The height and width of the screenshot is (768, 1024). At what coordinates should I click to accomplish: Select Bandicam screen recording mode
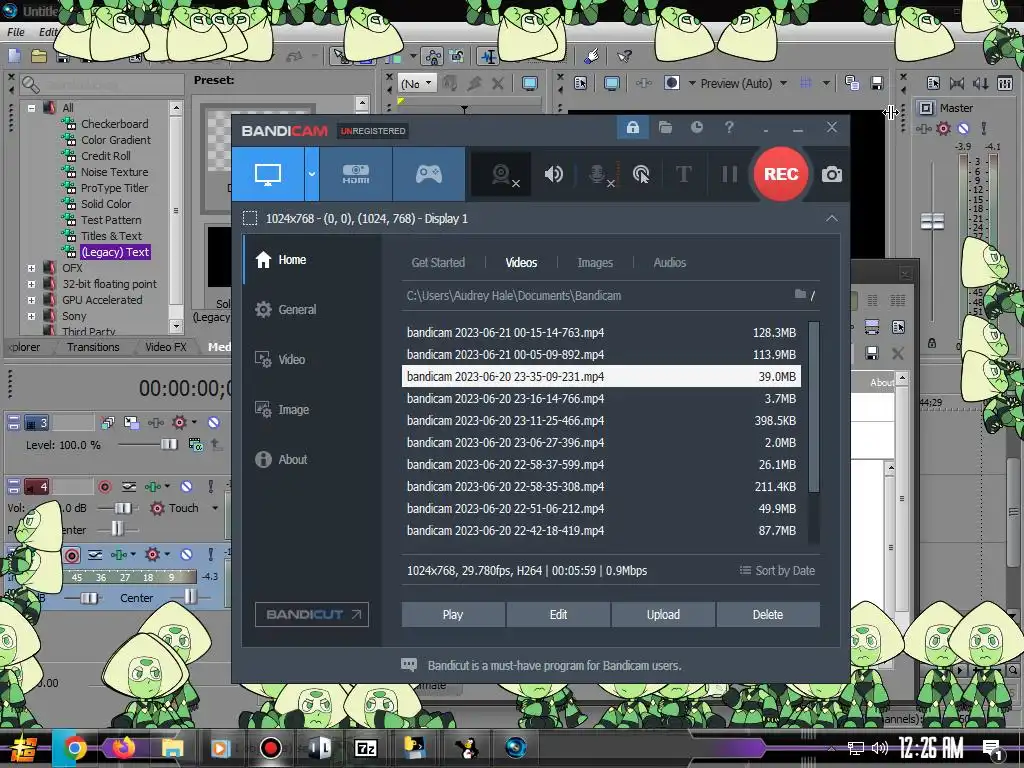click(x=268, y=174)
